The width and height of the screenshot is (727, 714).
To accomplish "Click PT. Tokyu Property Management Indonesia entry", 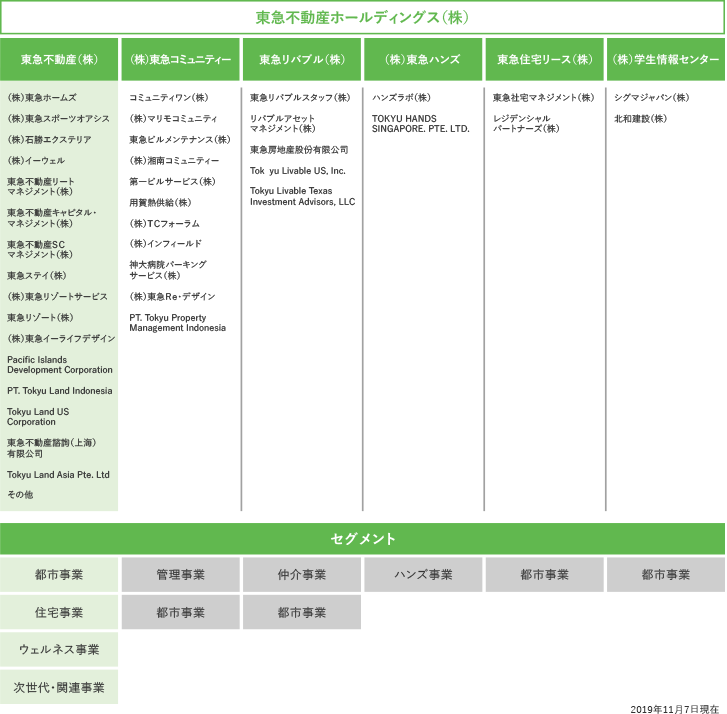I will [x=178, y=323].
